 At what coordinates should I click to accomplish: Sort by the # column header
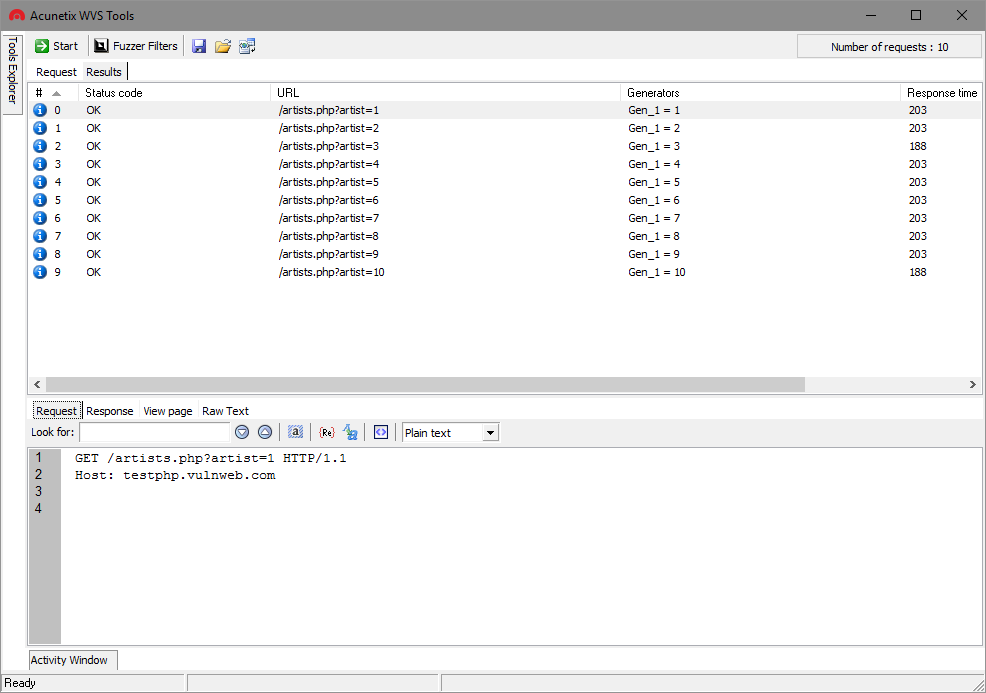53,92
